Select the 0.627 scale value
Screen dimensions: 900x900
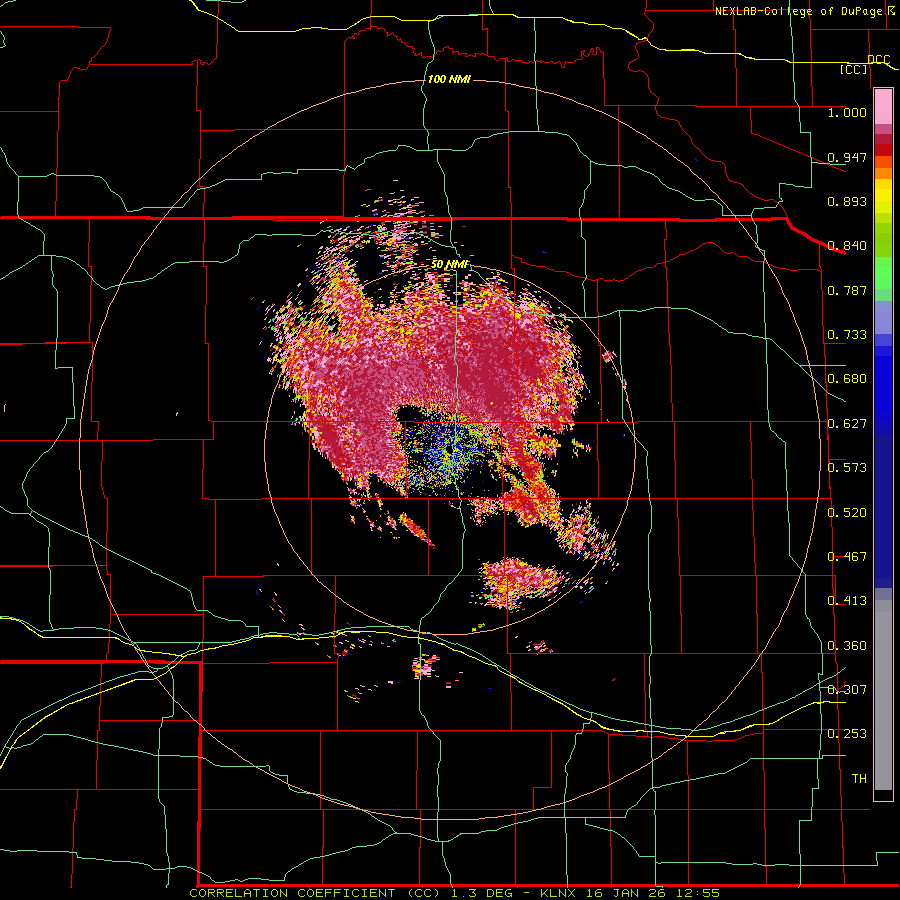click(847, 424)
